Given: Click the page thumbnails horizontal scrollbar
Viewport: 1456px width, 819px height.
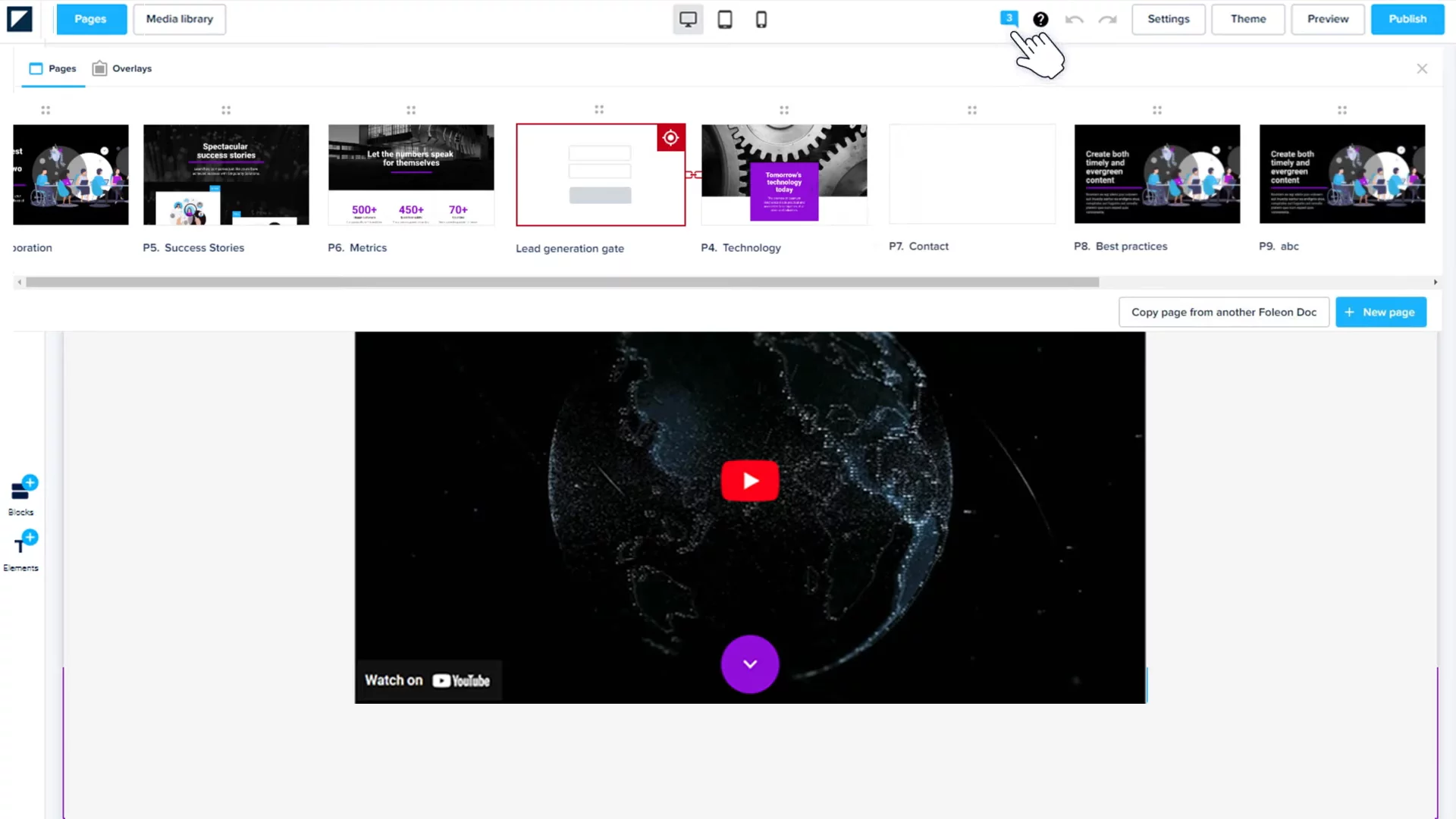Looking at the screenshot, I should click(561, 282).
